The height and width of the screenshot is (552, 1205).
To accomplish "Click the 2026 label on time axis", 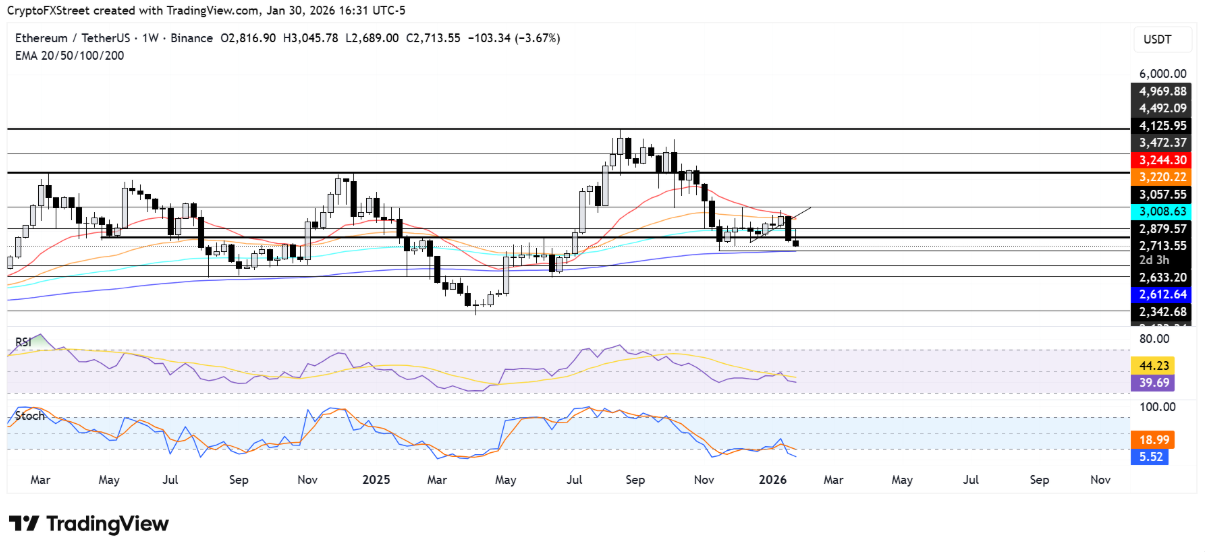I will (773, 480).
